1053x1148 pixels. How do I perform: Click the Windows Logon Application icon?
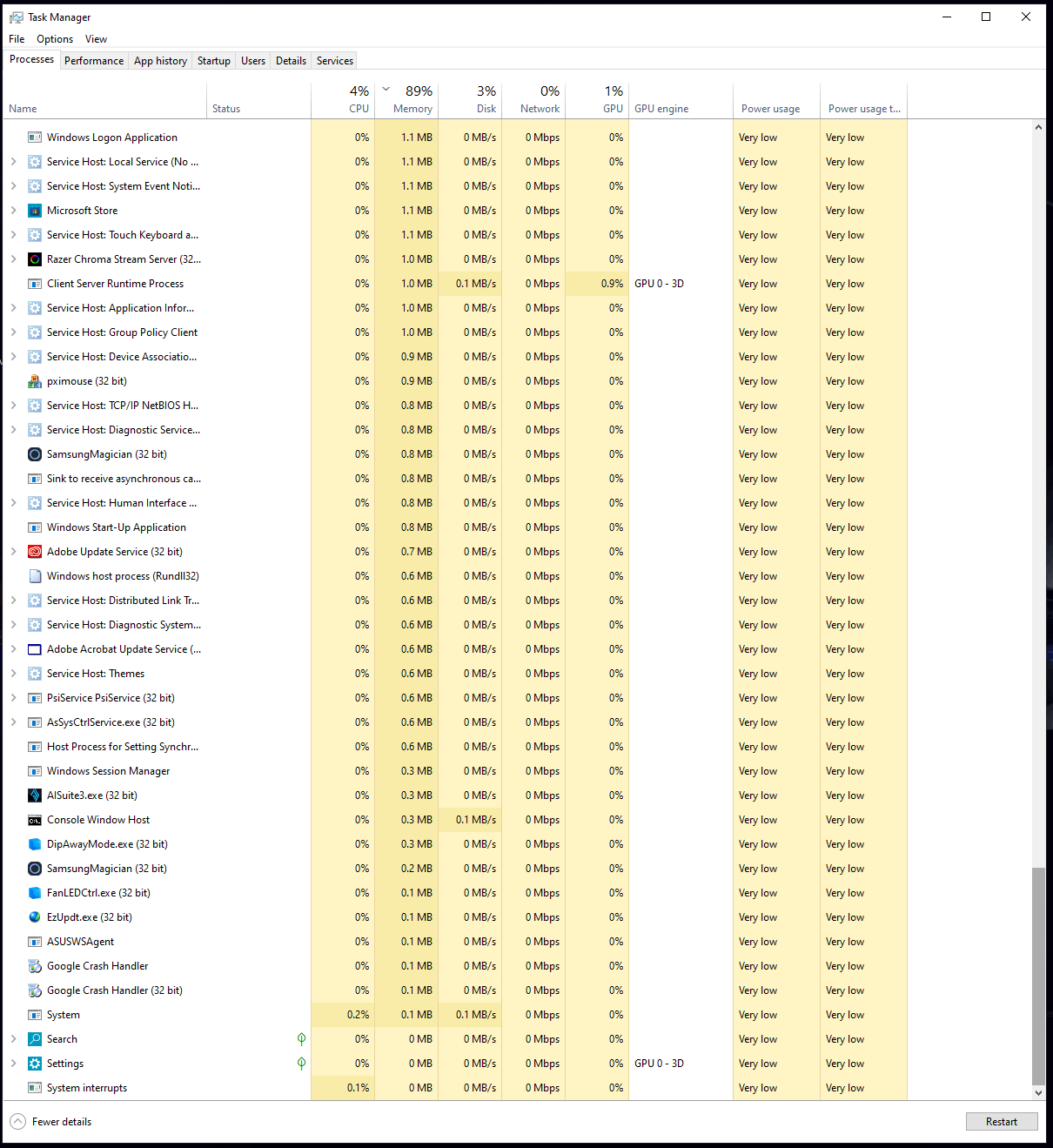click(35, 138)
